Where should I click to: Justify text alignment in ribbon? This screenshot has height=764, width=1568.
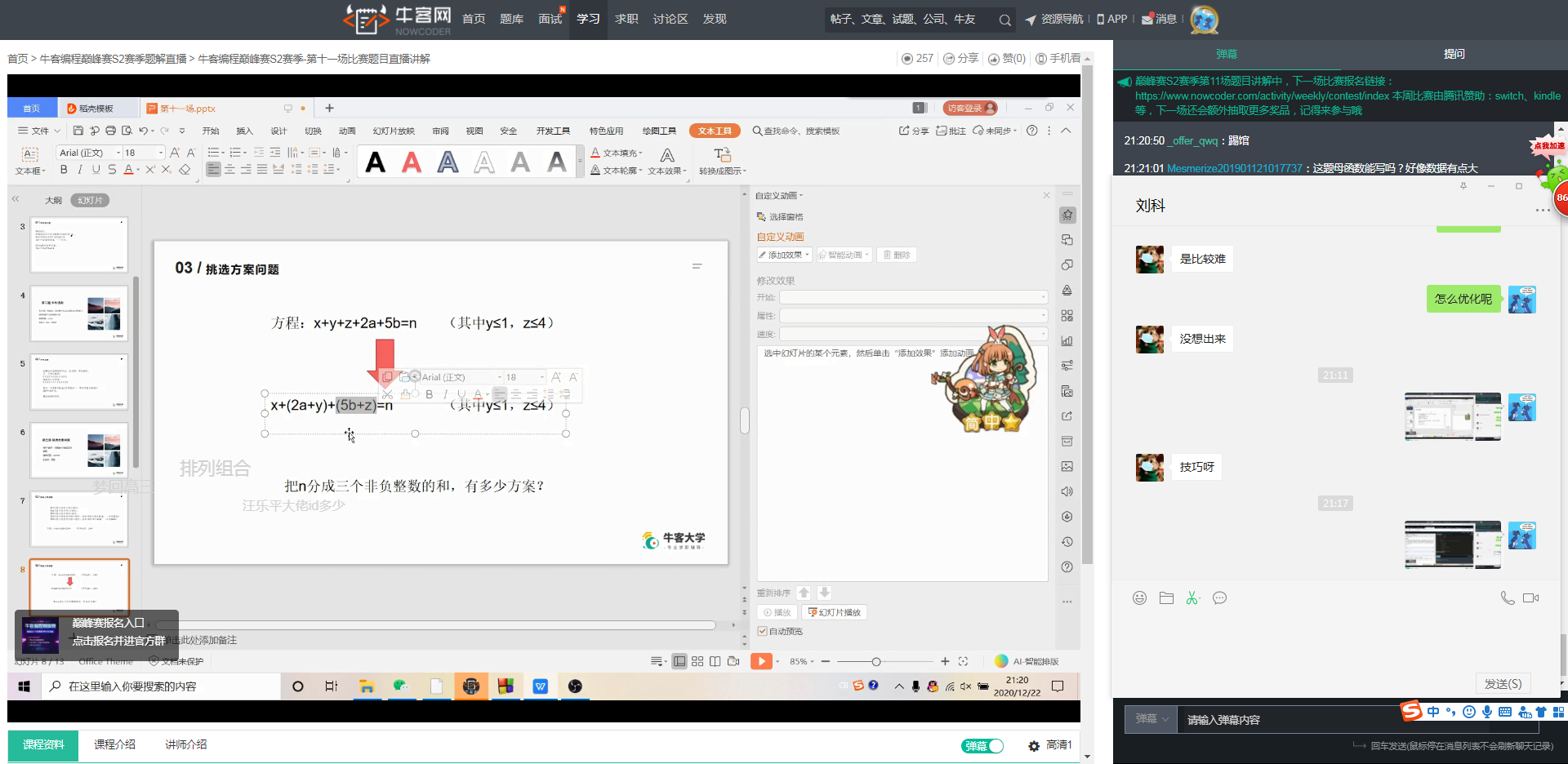click(262, 170)
